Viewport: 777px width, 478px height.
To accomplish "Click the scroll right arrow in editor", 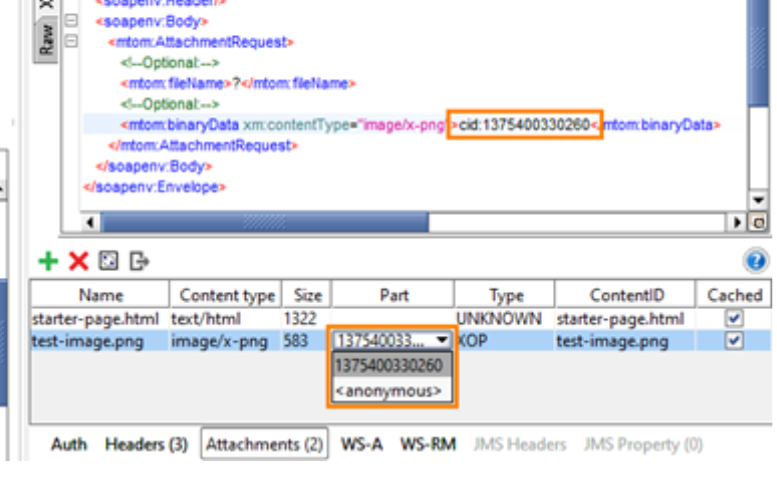I will 738,223.
